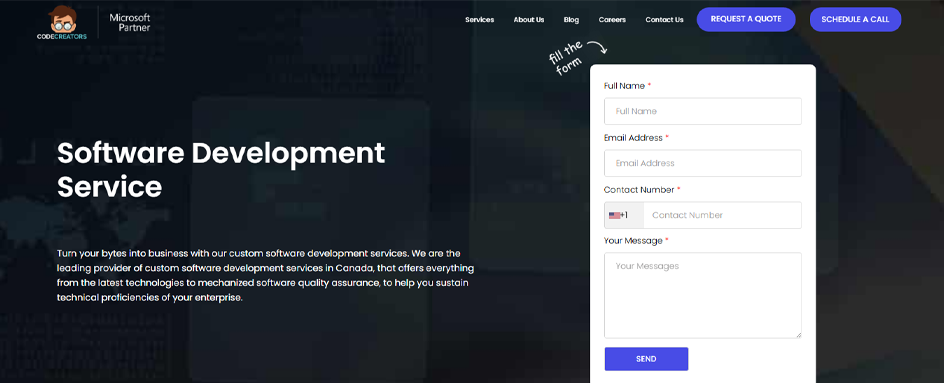Viewport: 944px width, 383px height.
Task: Click the paragraph starting 'Turn your bytes'
Action: point(266,275)
